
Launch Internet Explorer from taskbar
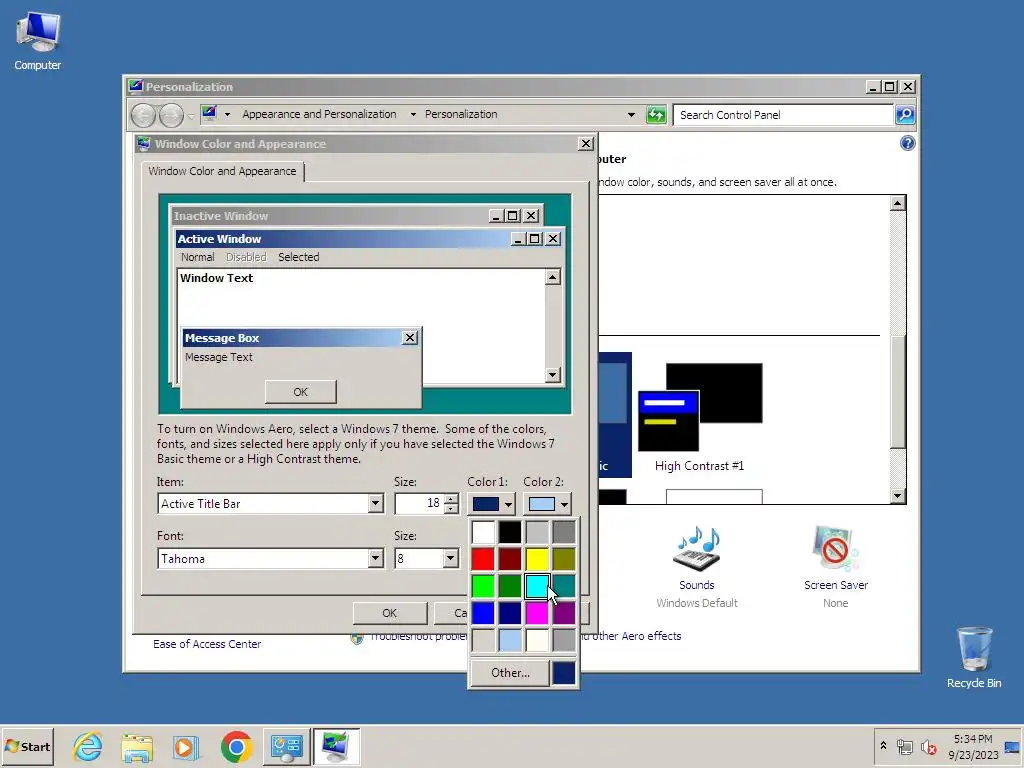click(x=88, y=746)
